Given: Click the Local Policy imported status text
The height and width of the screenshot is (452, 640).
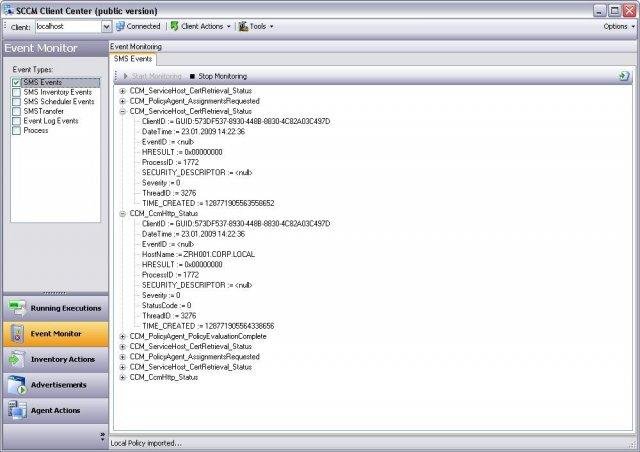Looking at the screenshot, I should [x=146, y=443].
